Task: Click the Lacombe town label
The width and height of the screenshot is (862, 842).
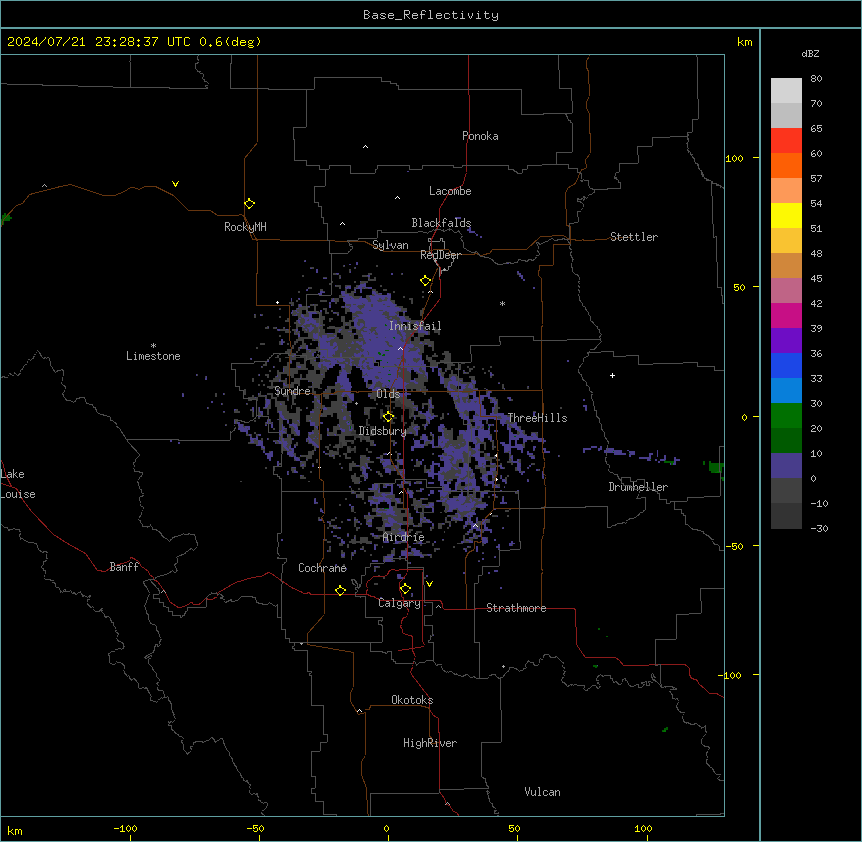Action: point(450,191)
